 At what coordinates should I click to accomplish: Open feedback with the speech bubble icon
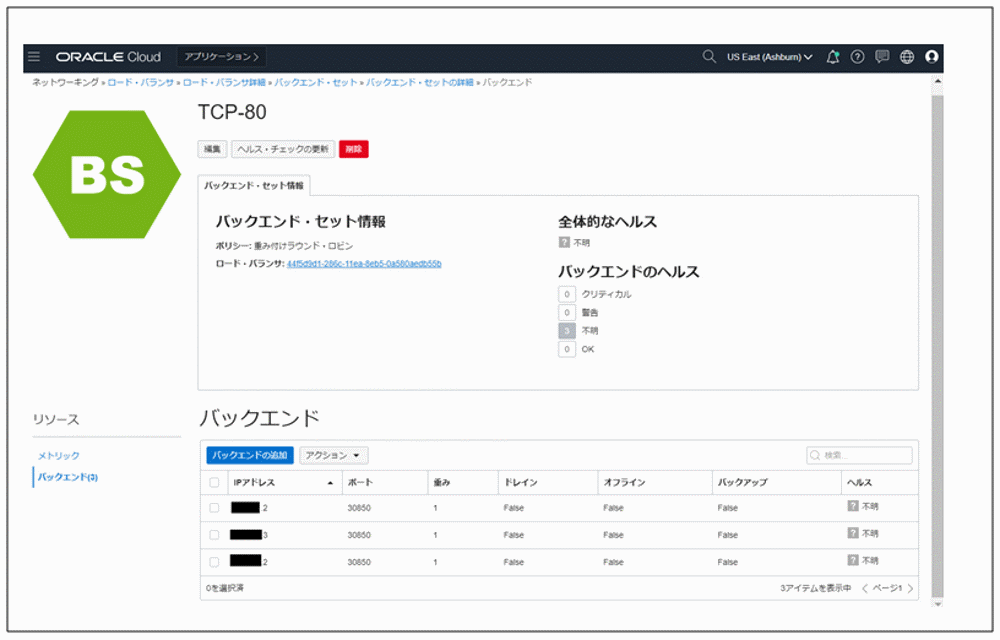881,57
